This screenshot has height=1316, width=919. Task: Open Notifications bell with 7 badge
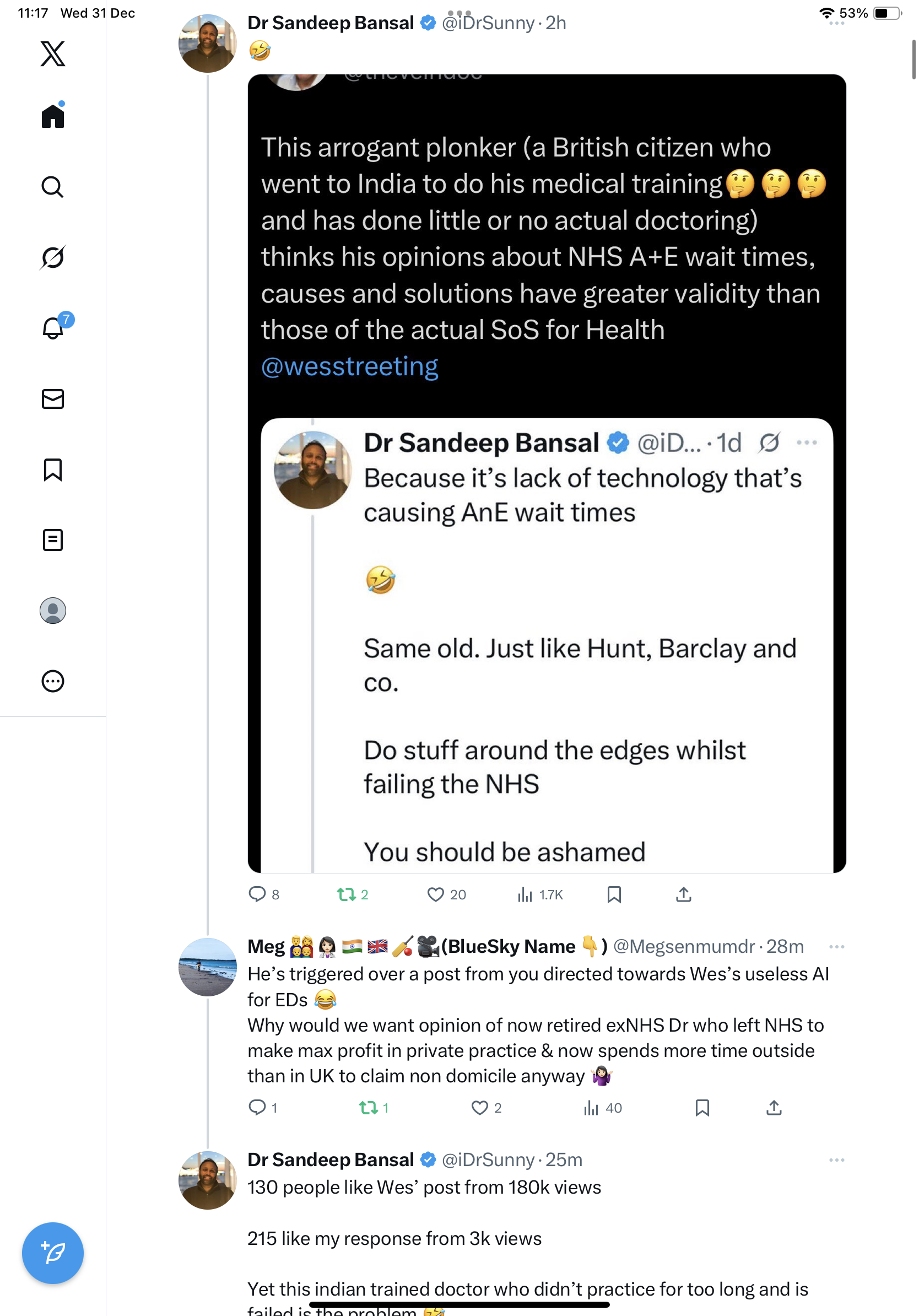[53, 328]
